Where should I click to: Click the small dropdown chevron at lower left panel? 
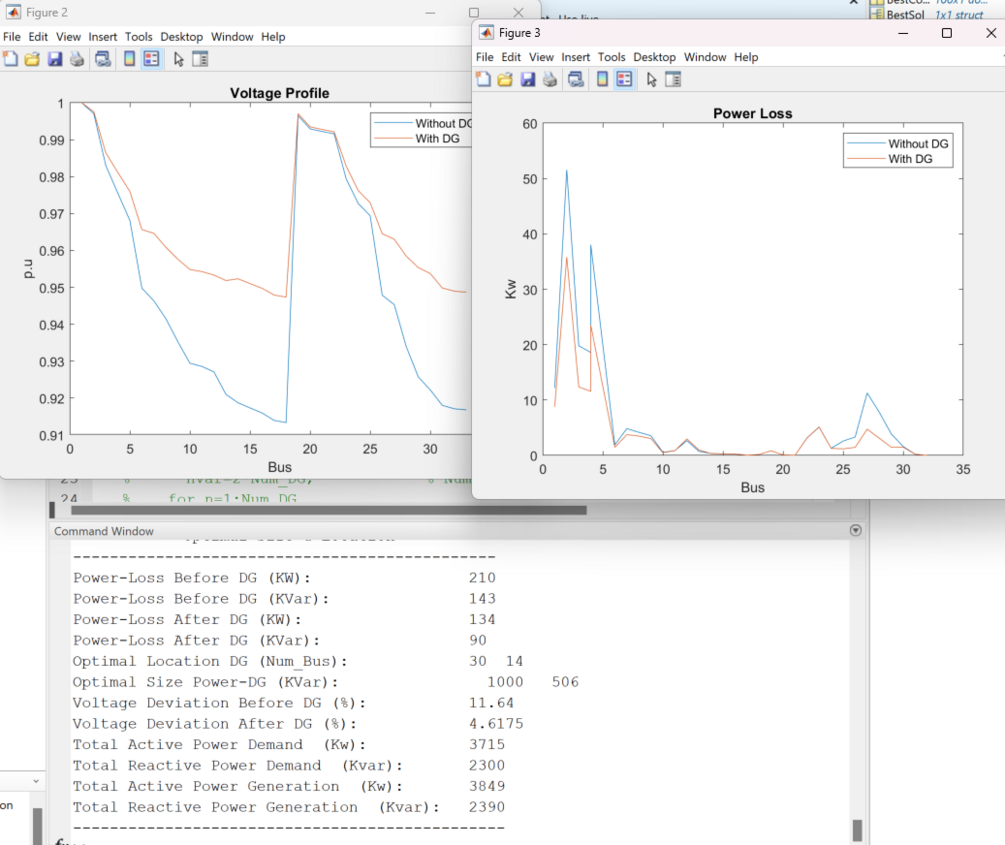[36, 781]
